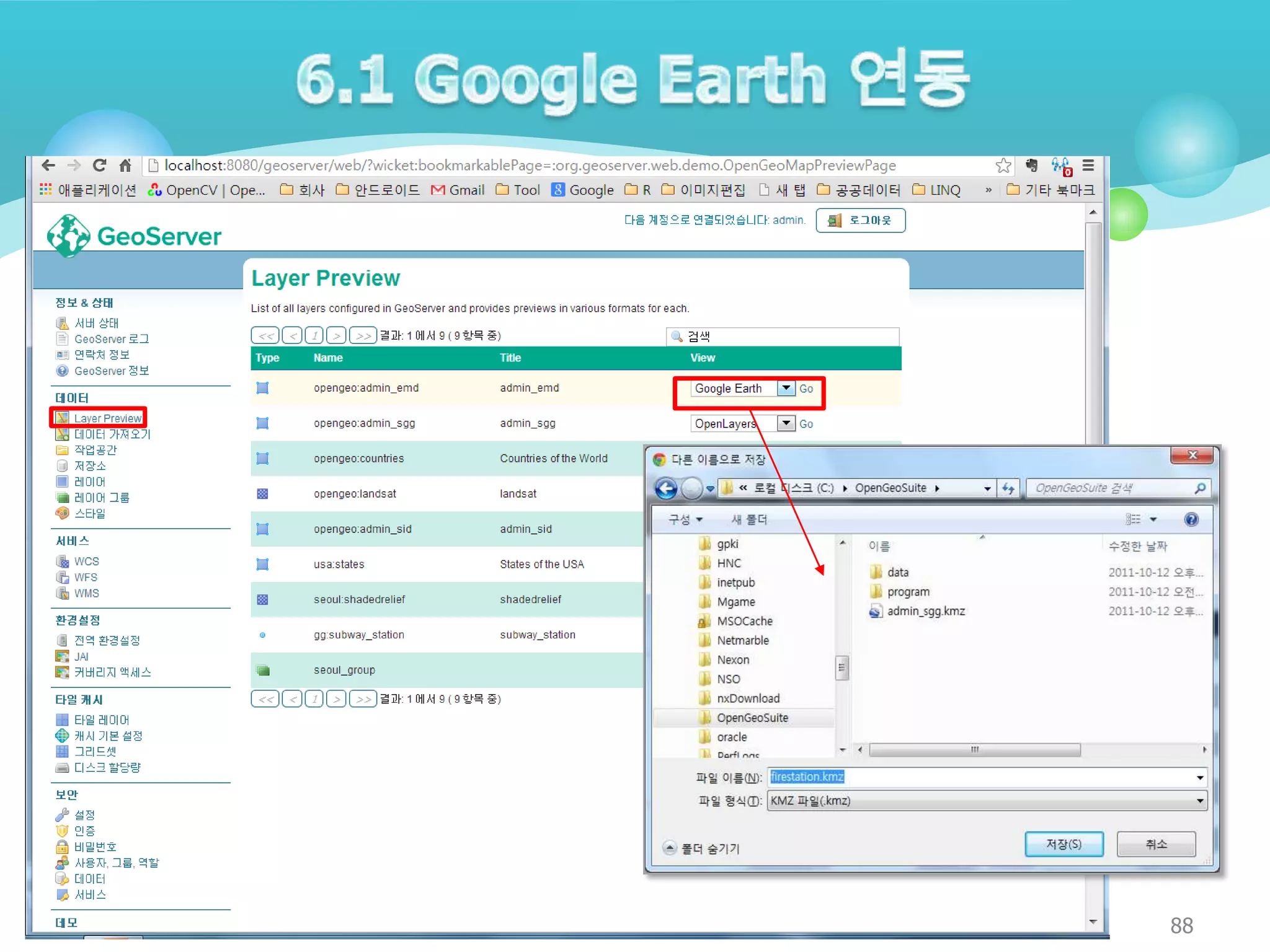Click the 로그아웃 logout button
Viewport: 1270px width, 952px height.
point(860,220)
